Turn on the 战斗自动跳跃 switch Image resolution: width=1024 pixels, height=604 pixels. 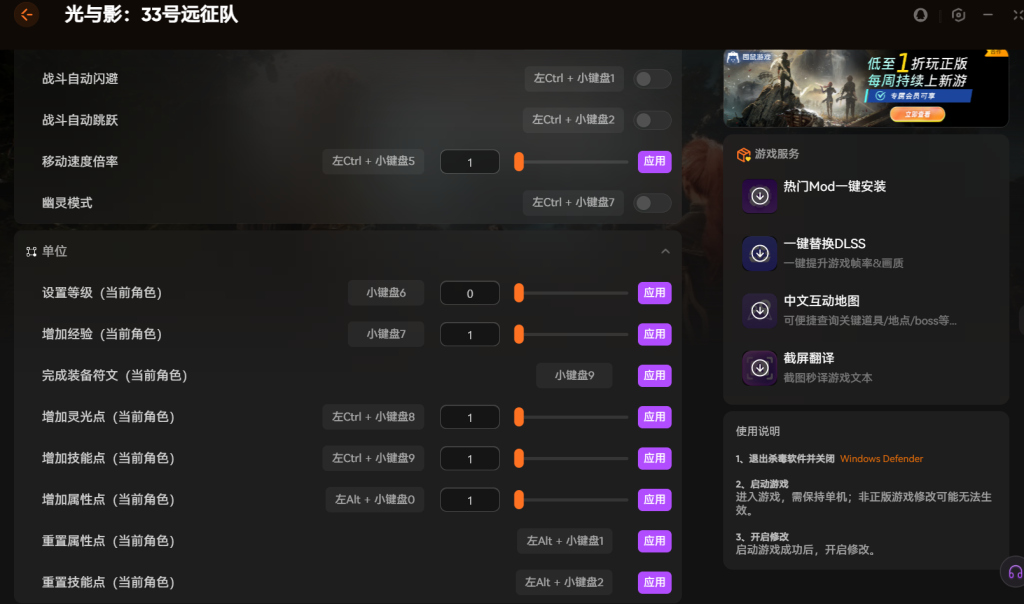pos(652,120)
